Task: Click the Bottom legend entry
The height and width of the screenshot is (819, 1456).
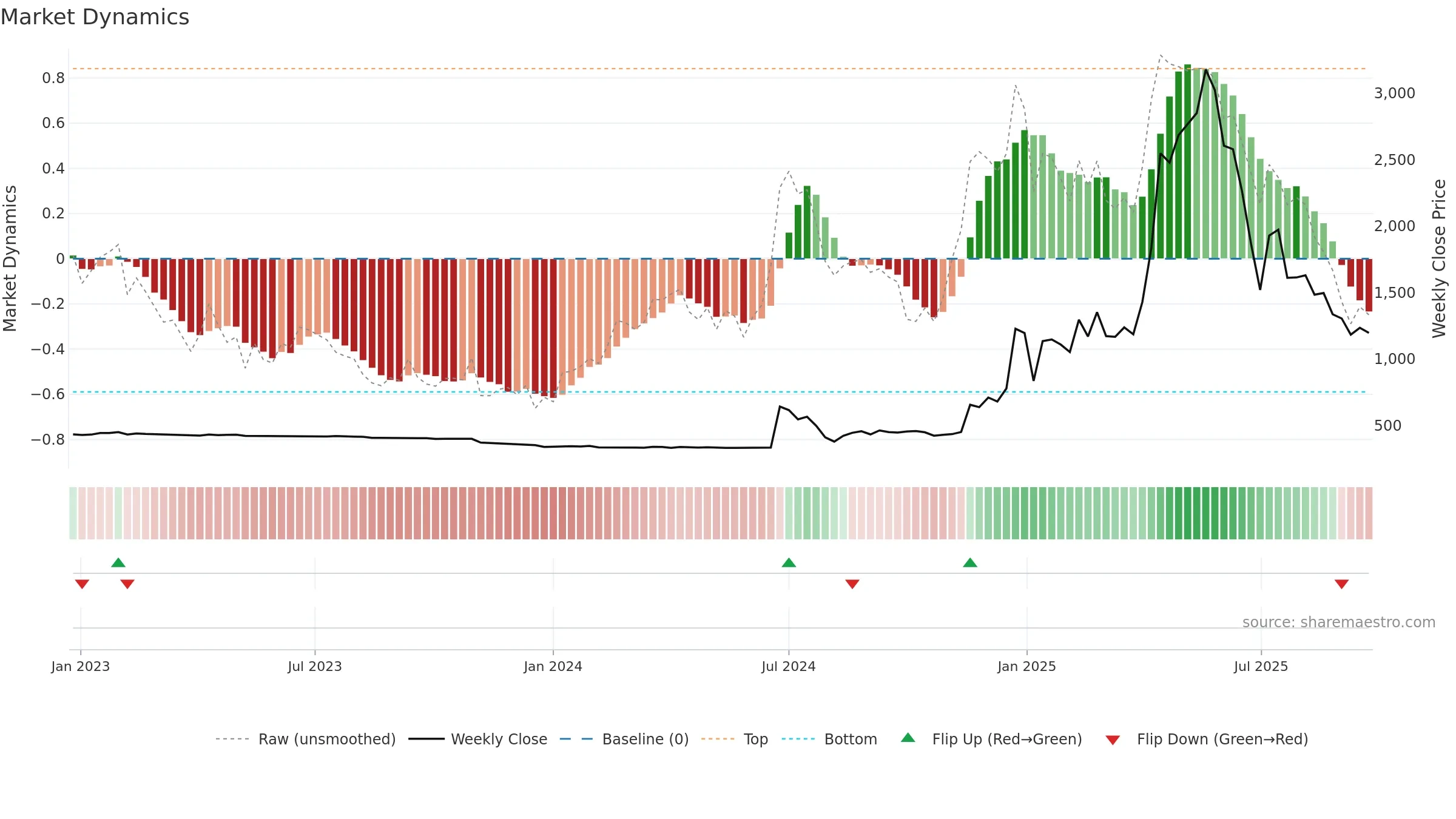Action: point(829,739)
